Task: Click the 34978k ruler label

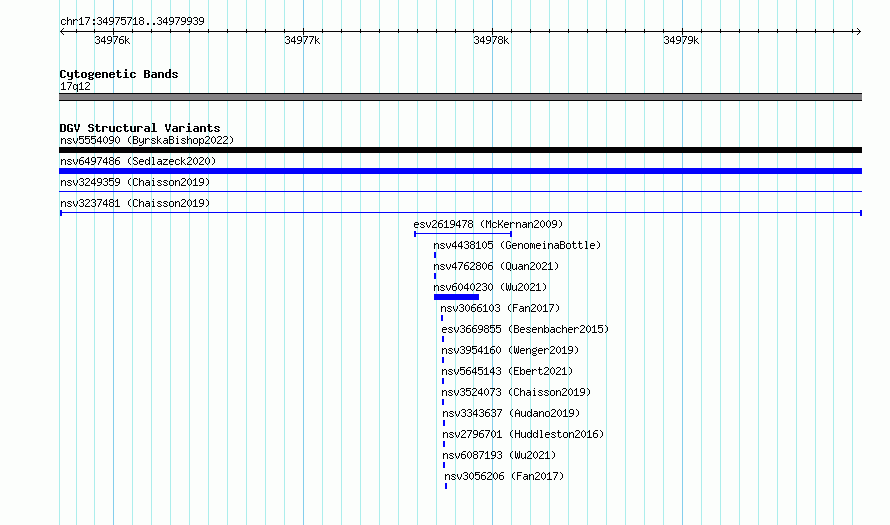Action: (x=491, y=40)
